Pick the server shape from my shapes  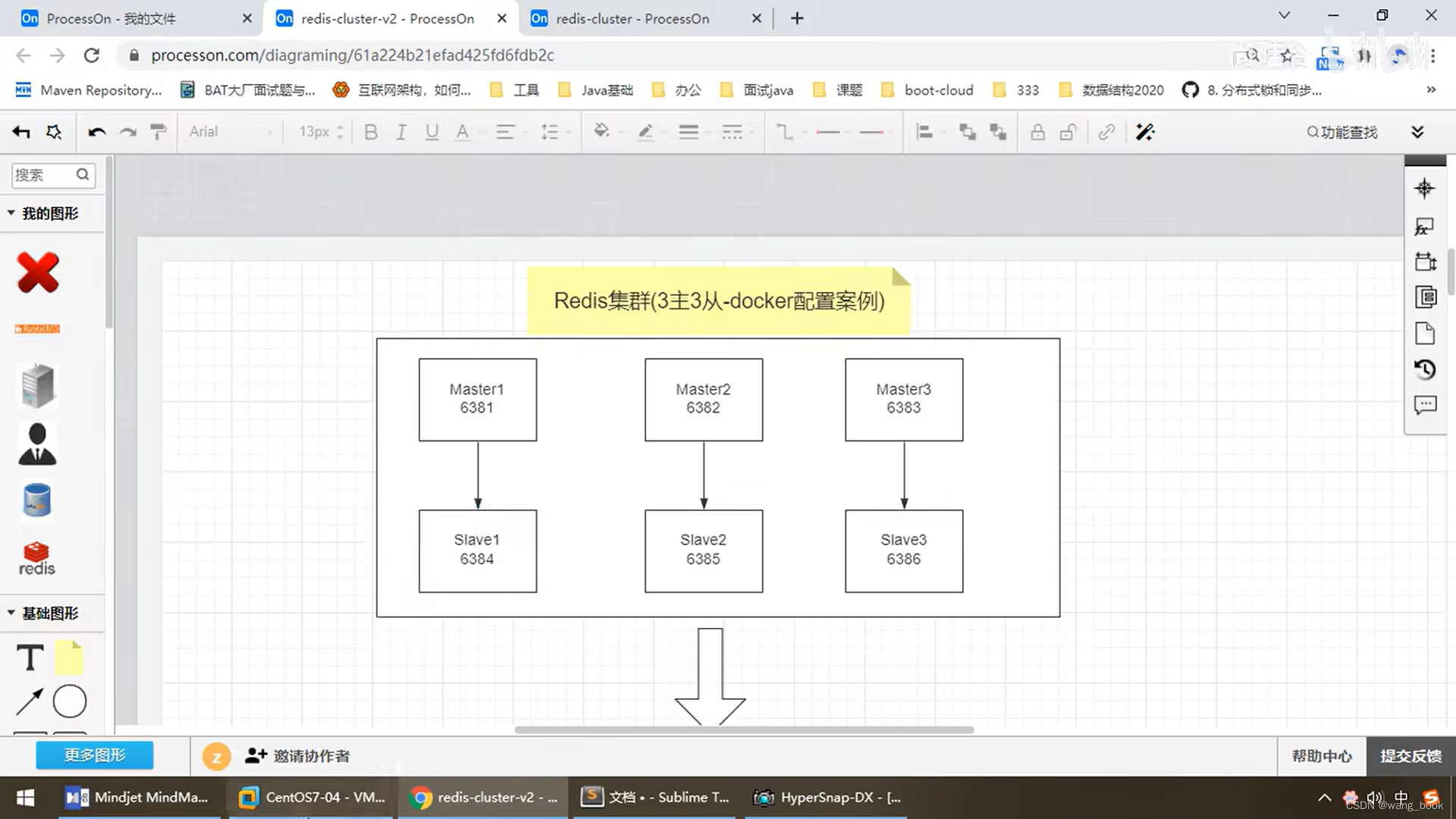tap(36, 385)
